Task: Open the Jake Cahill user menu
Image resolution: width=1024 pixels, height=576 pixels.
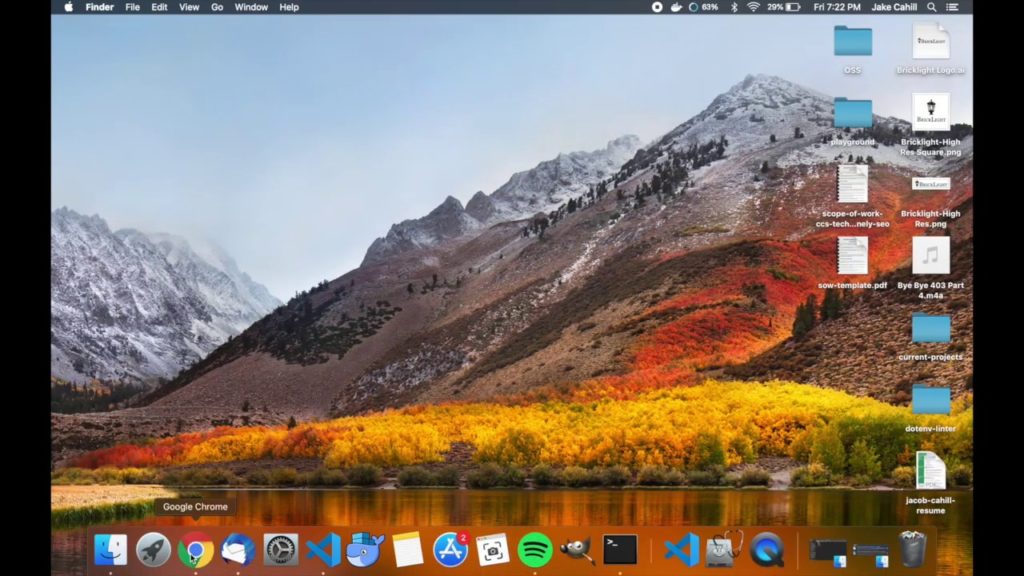Action: click(894, 7)
